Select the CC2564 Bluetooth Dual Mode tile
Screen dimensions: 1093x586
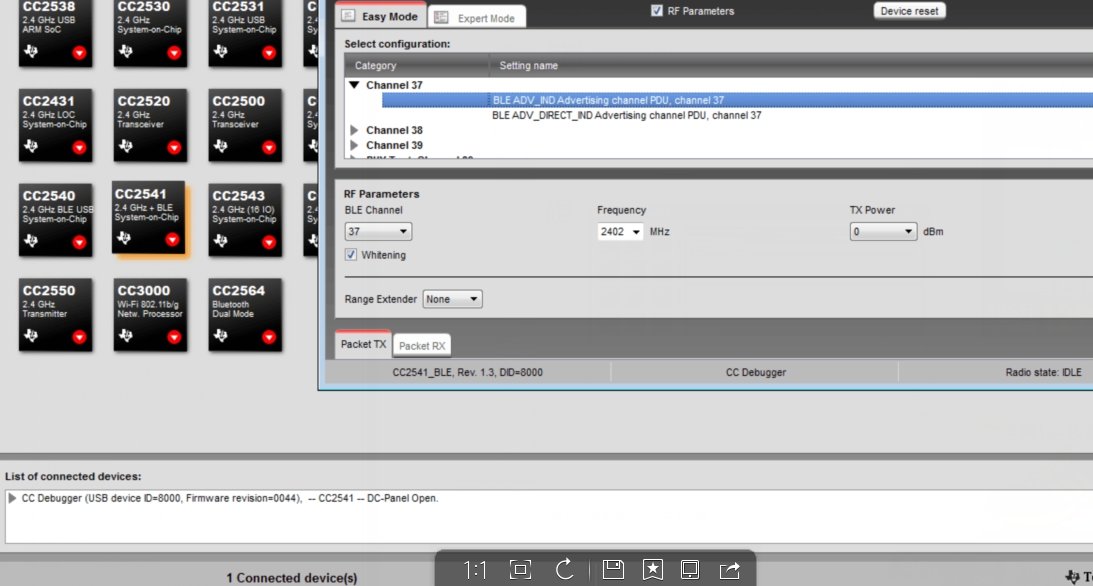point(245,314)
